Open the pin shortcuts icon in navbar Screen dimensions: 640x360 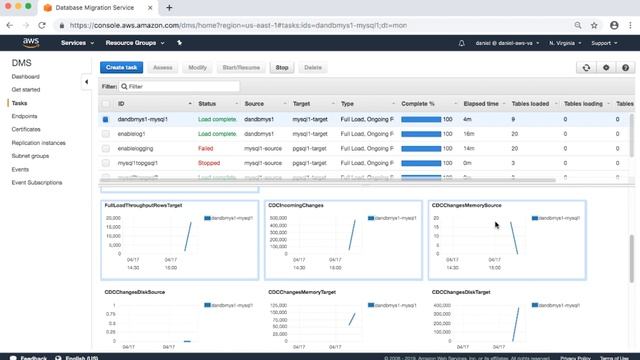pyautogui.click(x=179, y=43)
